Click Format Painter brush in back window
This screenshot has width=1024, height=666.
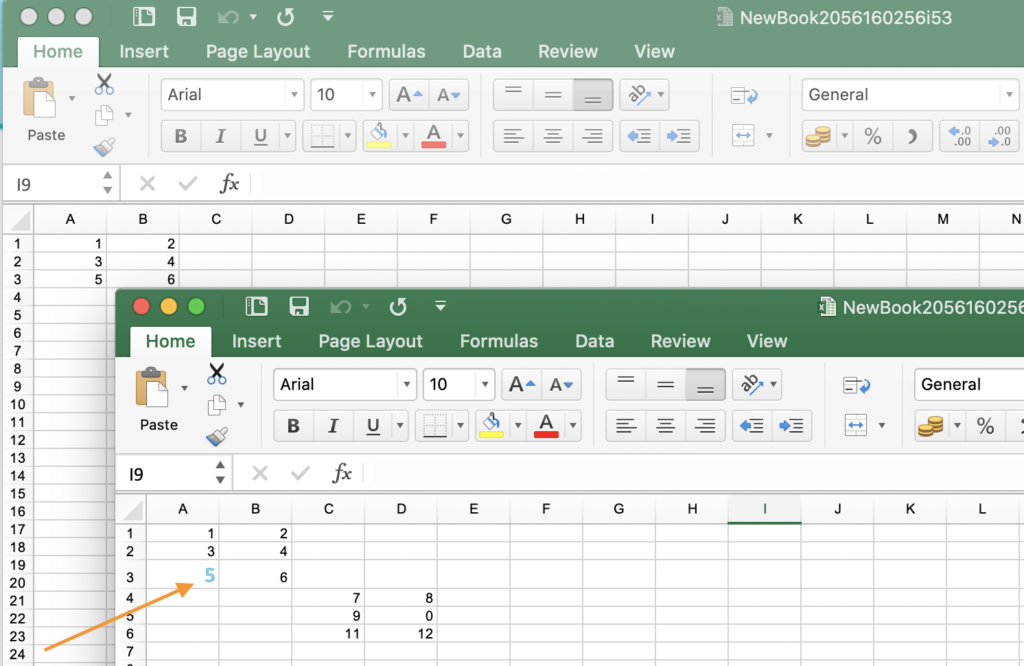click(104, 146)
